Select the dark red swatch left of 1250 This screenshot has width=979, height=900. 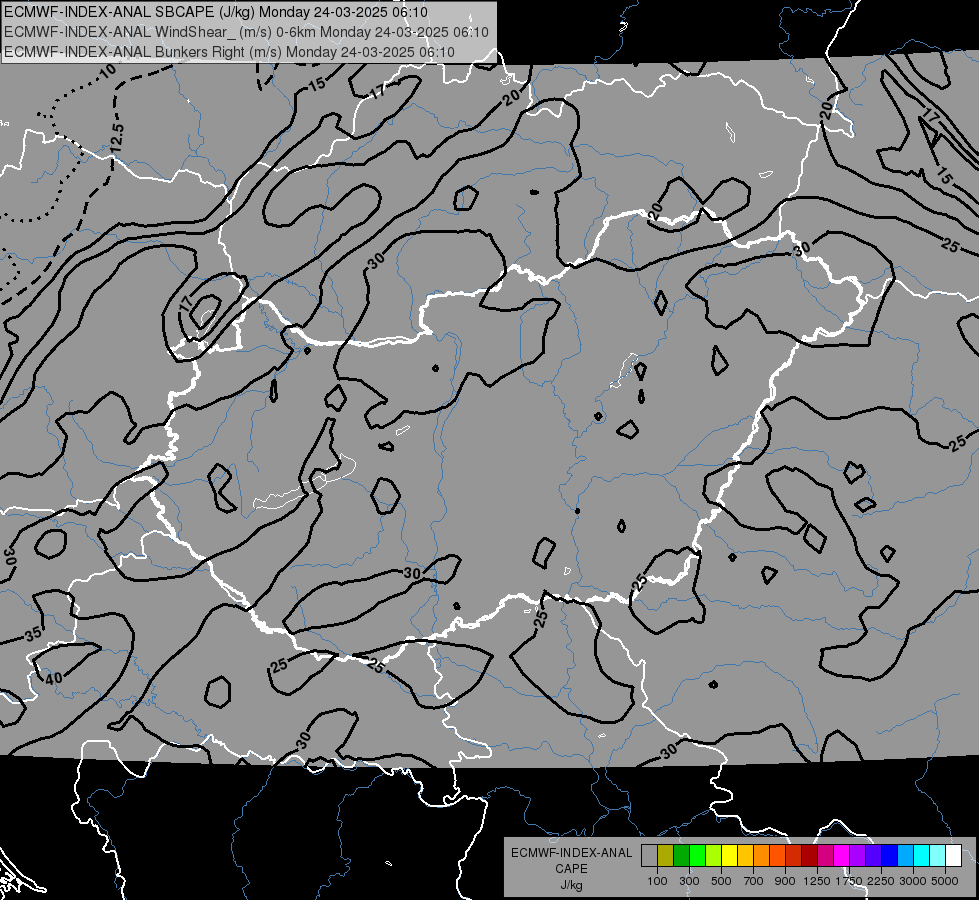(x=809, y=855)
